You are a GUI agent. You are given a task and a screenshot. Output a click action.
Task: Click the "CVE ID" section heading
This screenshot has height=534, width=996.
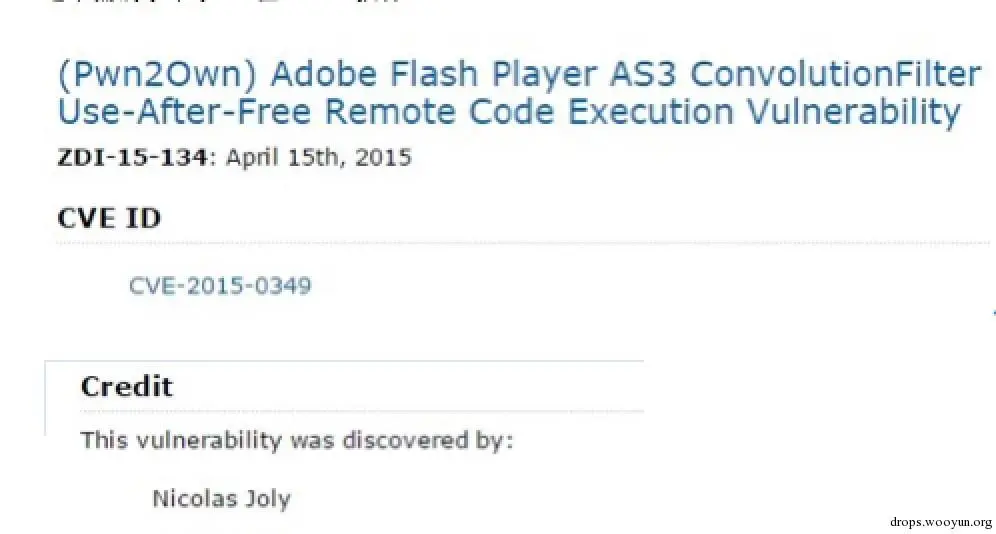pyautogui.click(x=108, y=219)
